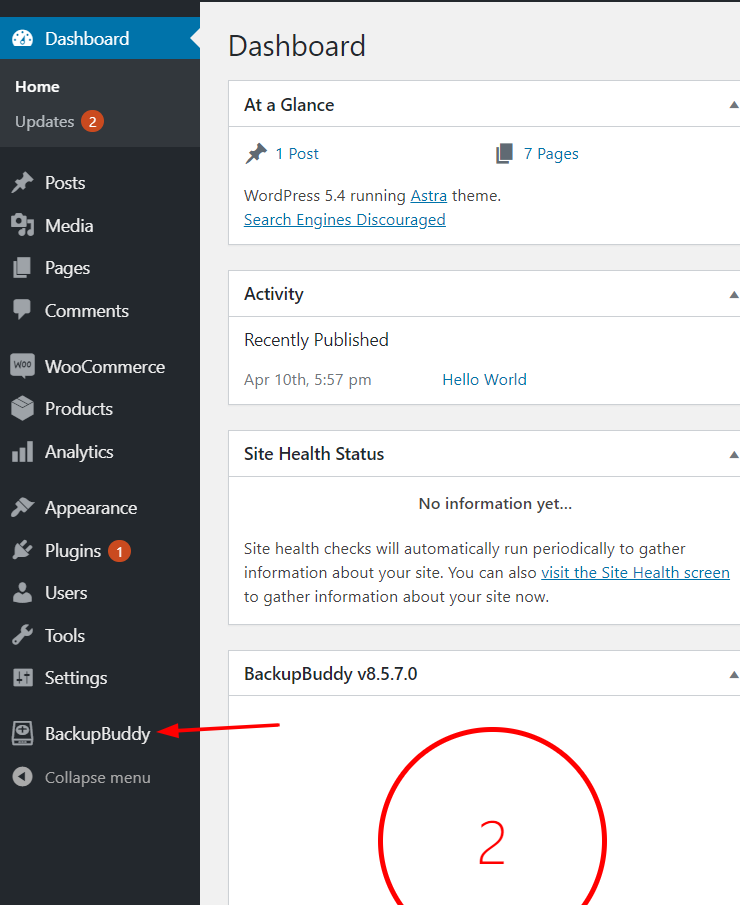Click the Collapse menu text
This screenshot has height=905, width=740.
click(98, 777)
